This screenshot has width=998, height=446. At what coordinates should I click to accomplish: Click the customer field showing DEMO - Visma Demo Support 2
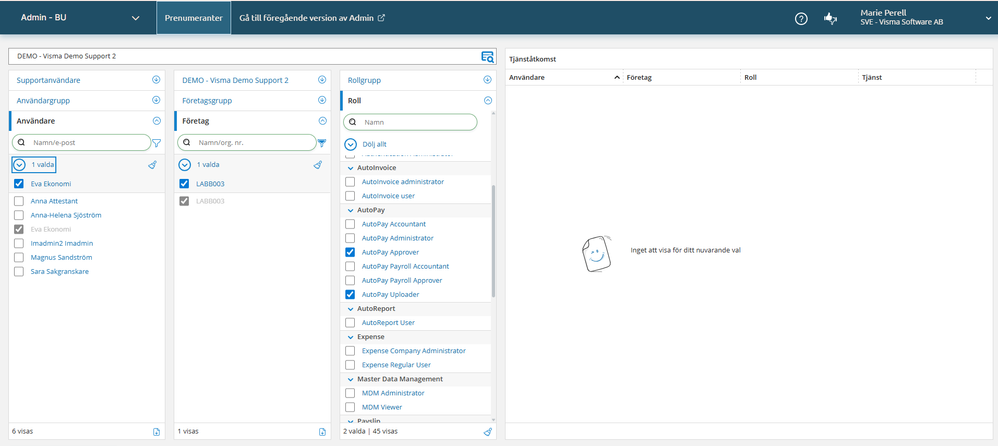(252, 57)
